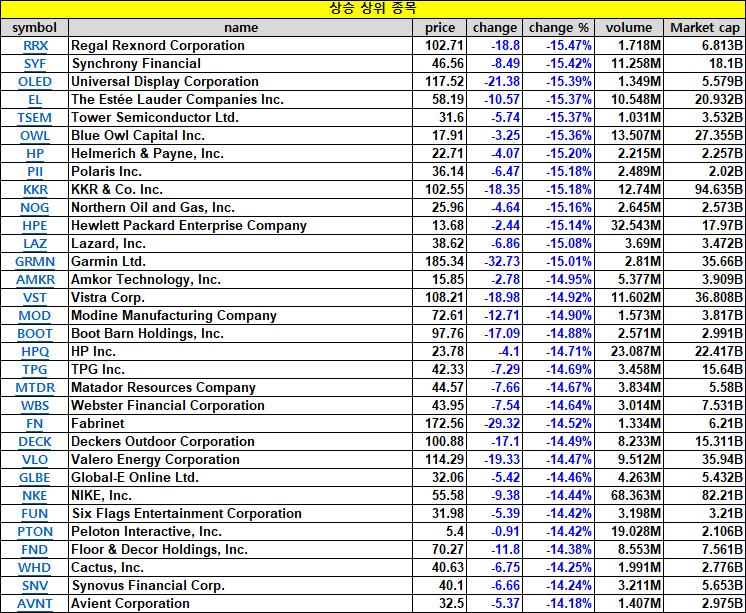The width and height of the screenshot is (746, 613).
Task: Open the NKE symbol link
Action: click(35, 496)
